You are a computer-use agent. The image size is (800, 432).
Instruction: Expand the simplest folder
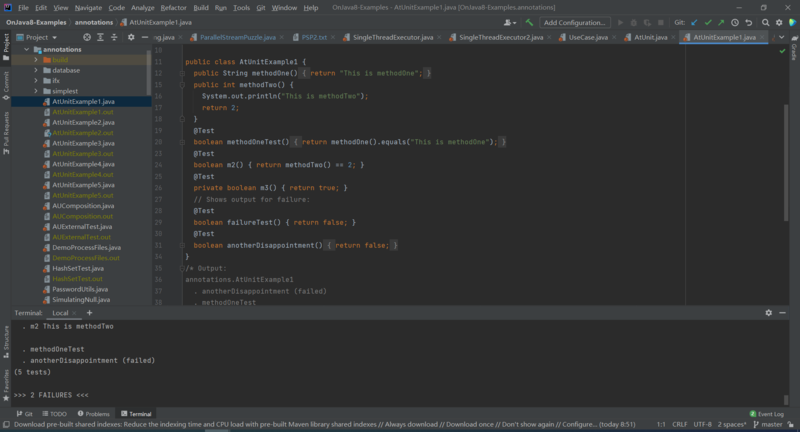click(x=36, y=91)
